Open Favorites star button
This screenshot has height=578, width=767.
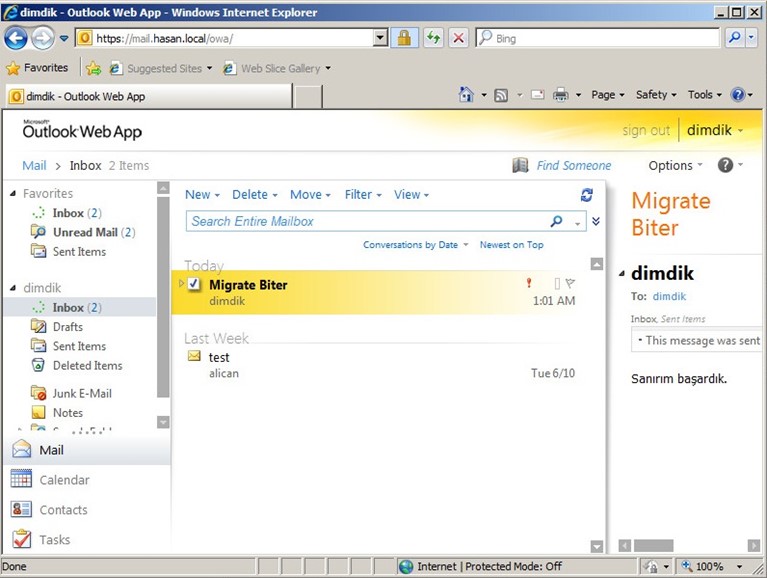pyautogui.click(x=37, y=68)
